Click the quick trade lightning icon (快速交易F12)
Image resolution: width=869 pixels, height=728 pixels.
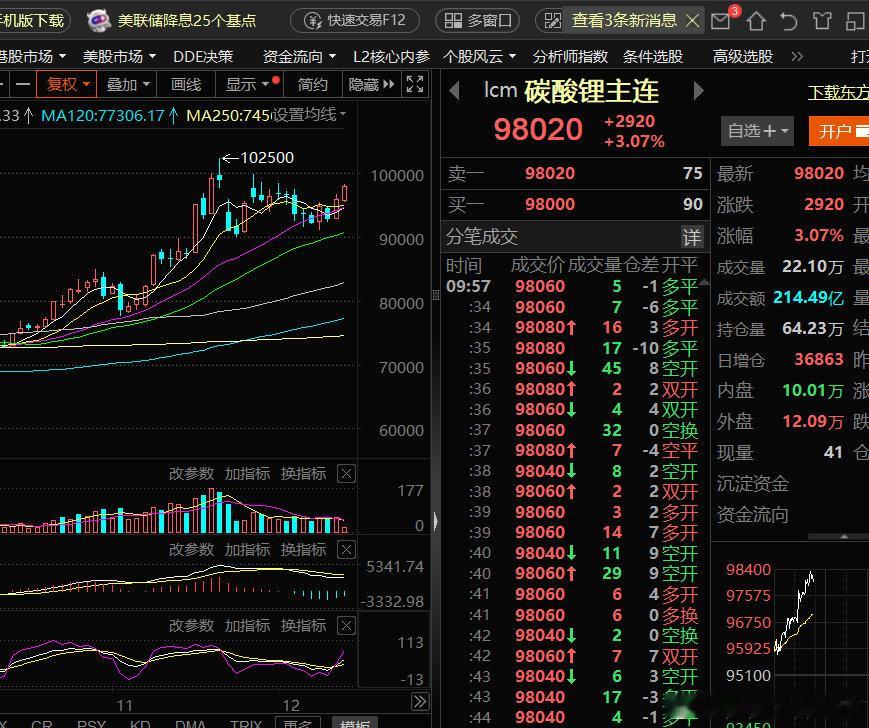(314, 19)
